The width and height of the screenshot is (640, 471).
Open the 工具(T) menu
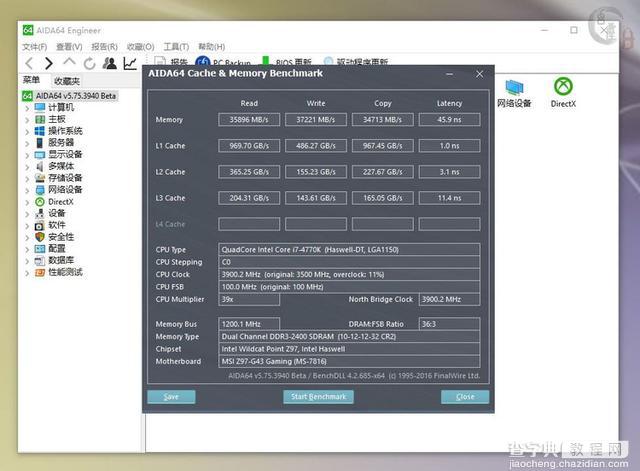tap(176, 47)
